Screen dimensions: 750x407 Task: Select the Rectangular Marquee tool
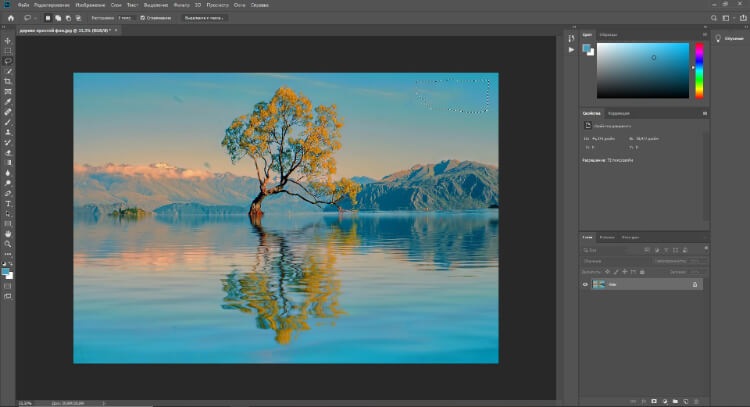coord(8,50)
